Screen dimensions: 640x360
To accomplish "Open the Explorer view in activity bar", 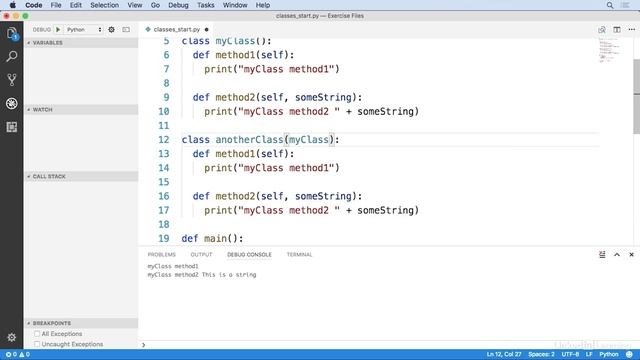I will click(11, 33).
